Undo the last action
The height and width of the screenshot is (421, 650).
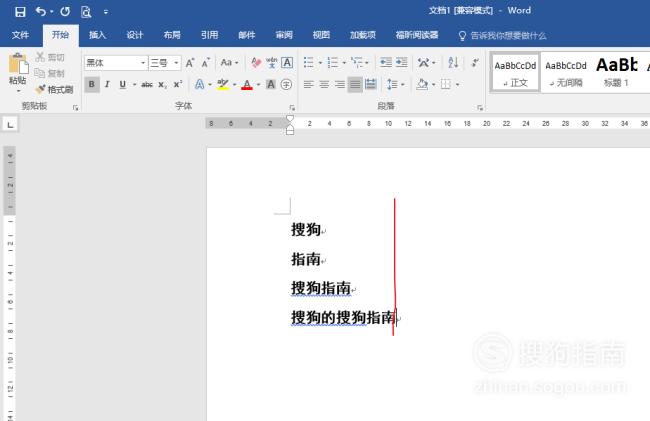pyautogui.click(x=41, y=12)
